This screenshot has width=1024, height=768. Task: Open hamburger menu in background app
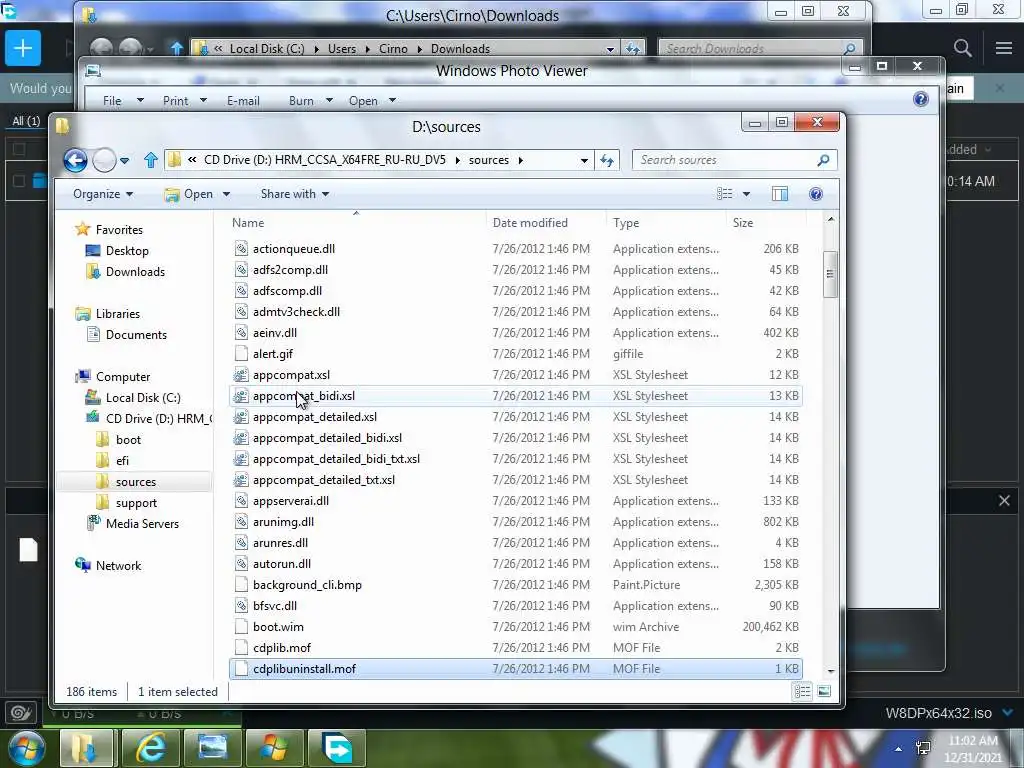click(1004, 48)
